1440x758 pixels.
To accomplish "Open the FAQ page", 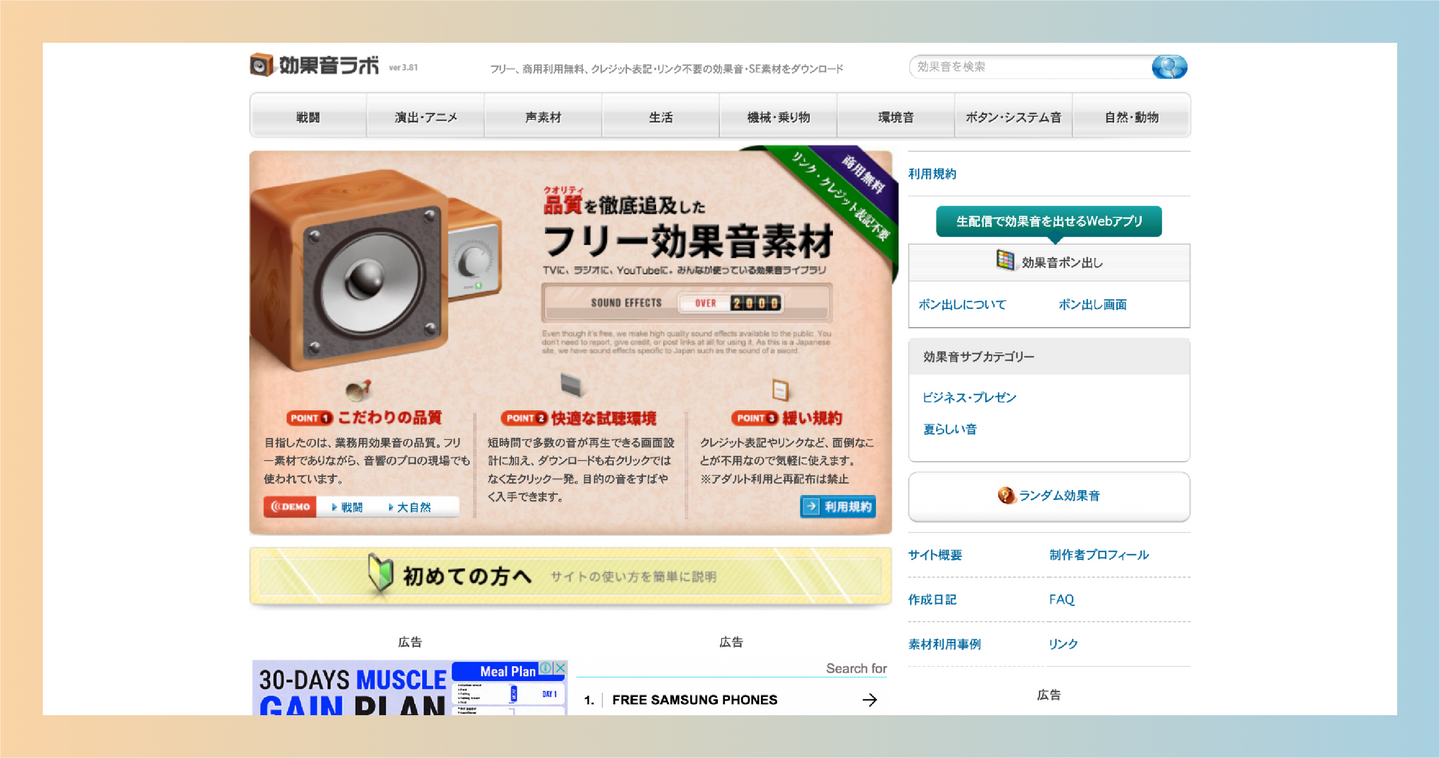I will point(1061,599).
